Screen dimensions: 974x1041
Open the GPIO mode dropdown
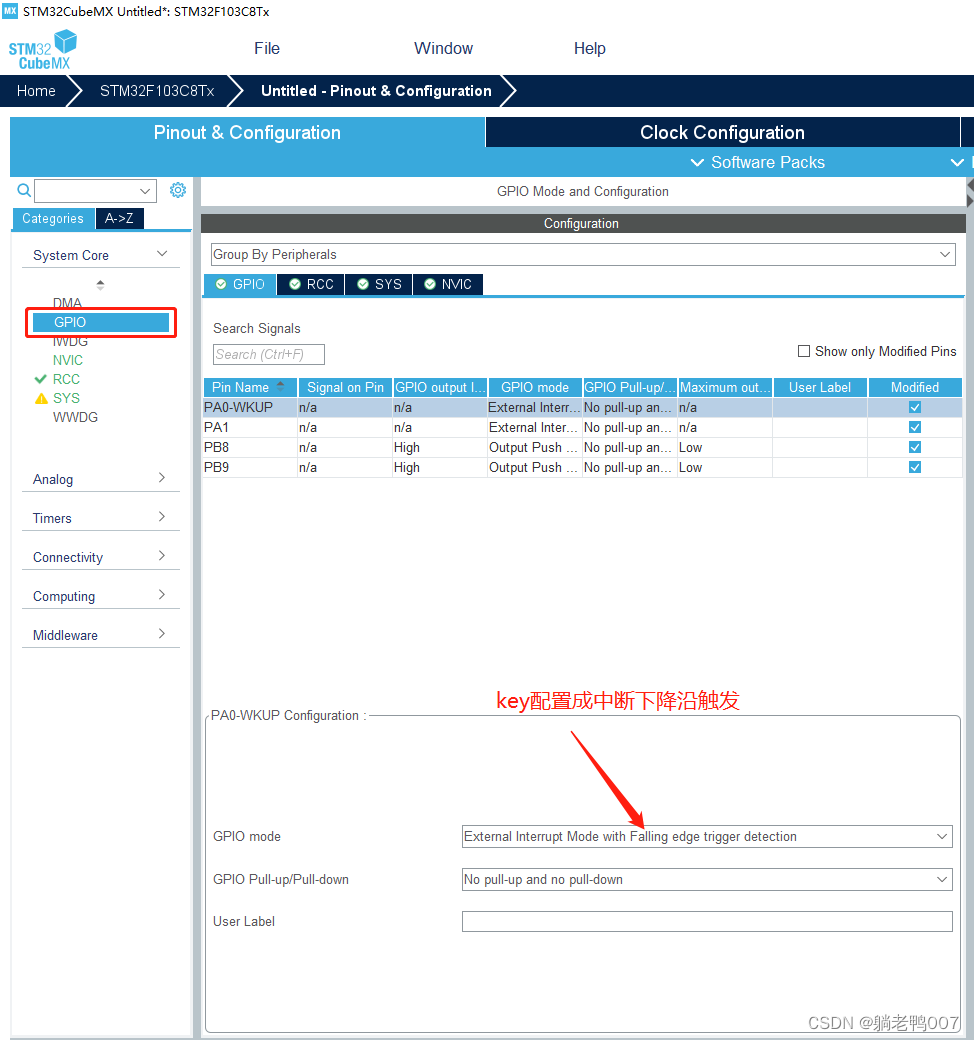coord(707,837)
